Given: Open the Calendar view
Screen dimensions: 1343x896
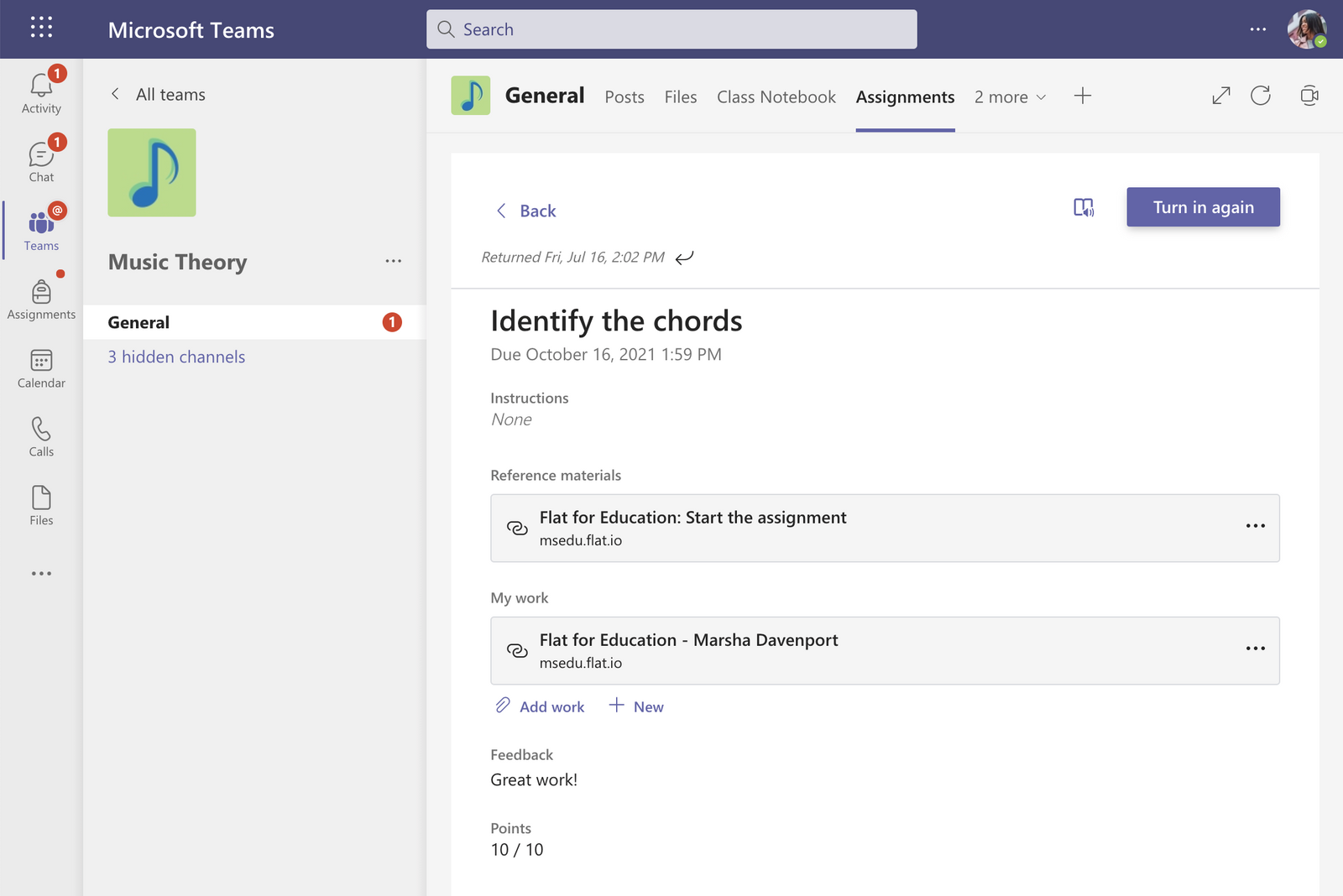Looking at the screenshot, I should 40,367.
